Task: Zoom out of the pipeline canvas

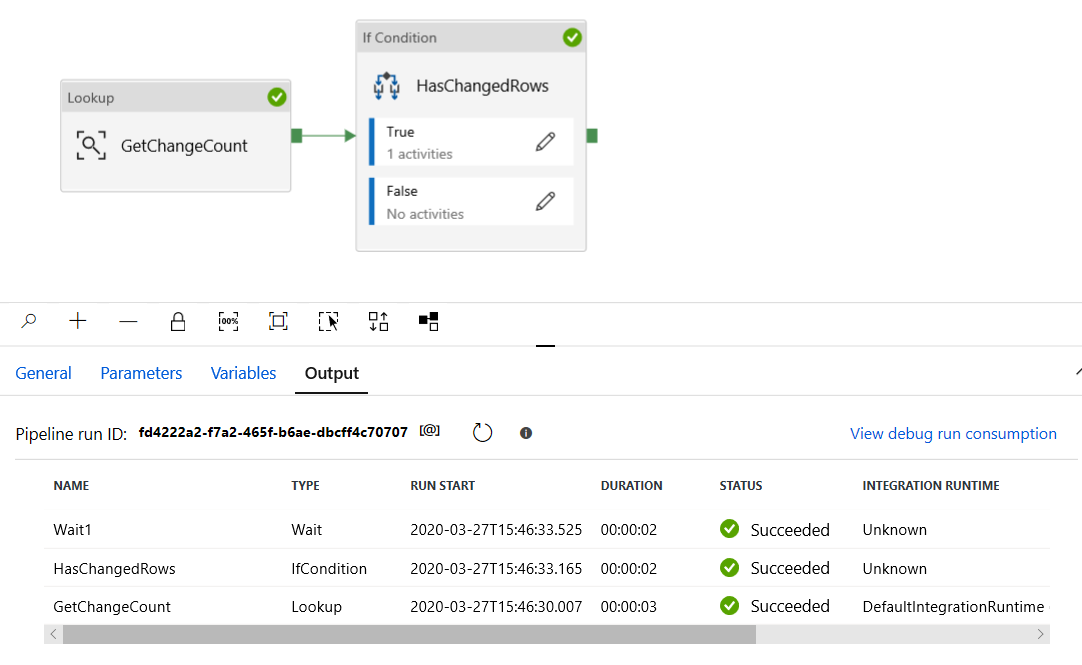Action: click(128, 321)
